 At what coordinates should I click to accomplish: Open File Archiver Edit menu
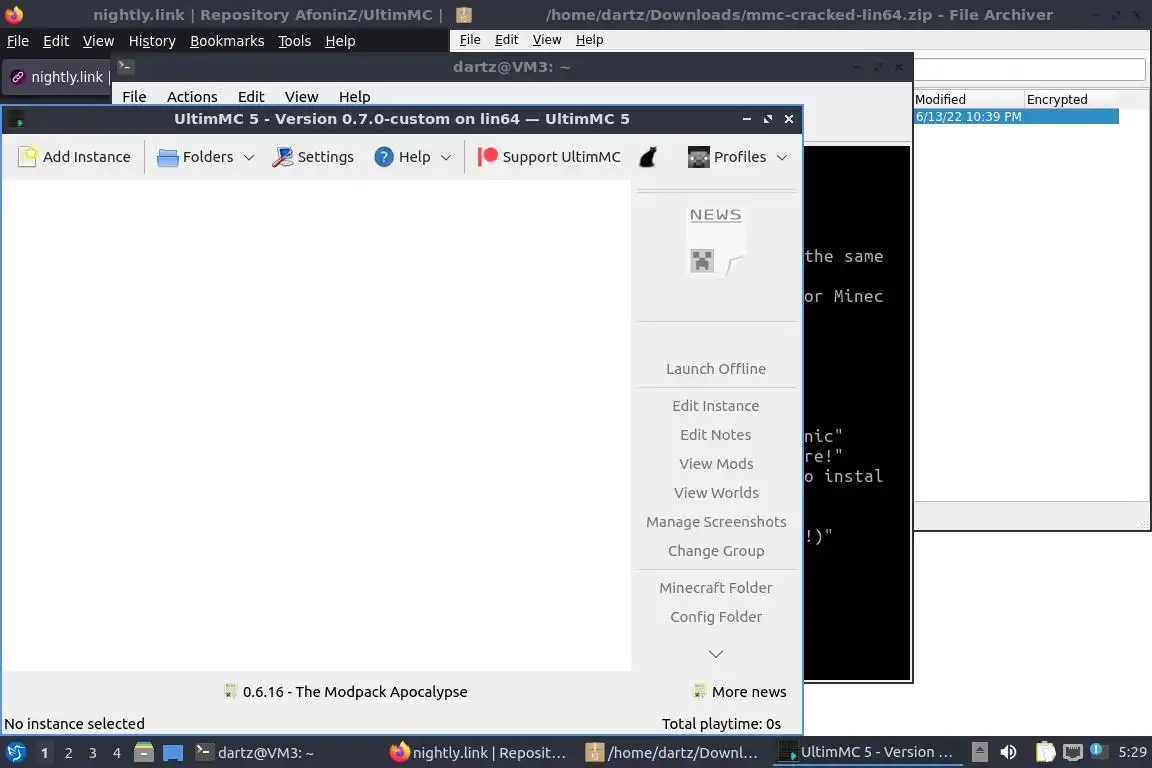(x=506, y=40)
